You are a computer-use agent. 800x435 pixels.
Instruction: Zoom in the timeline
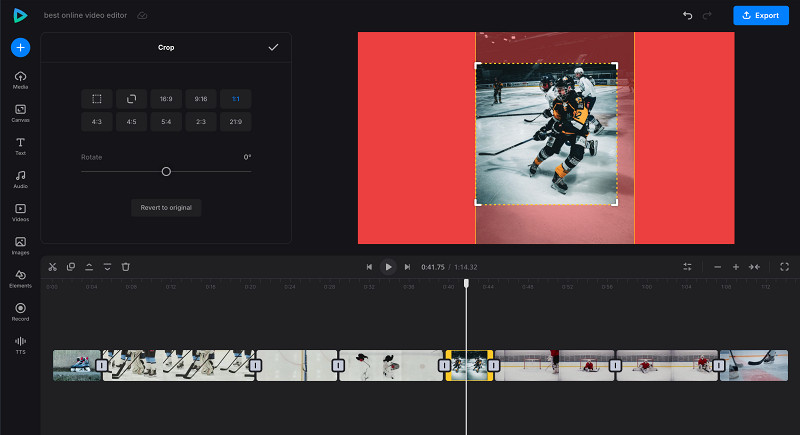point(736,267)
